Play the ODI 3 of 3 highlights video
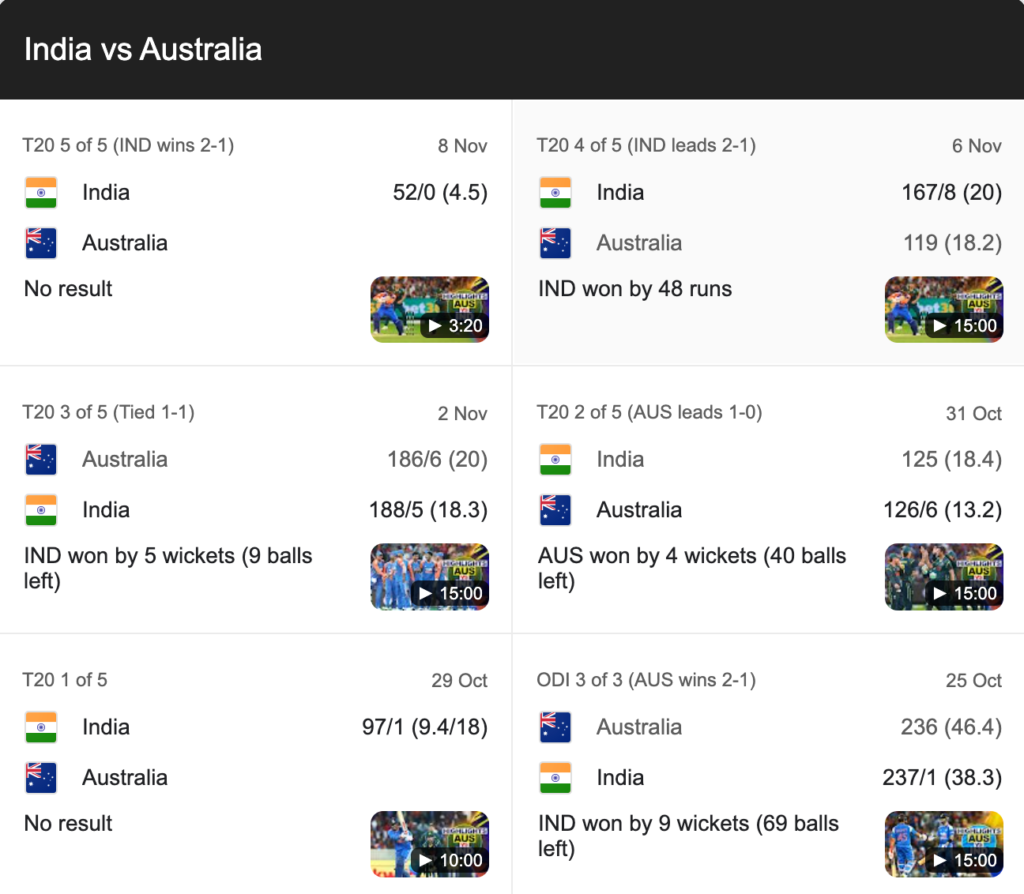This screenshot has width=1024, height=894. coord(943,844)
